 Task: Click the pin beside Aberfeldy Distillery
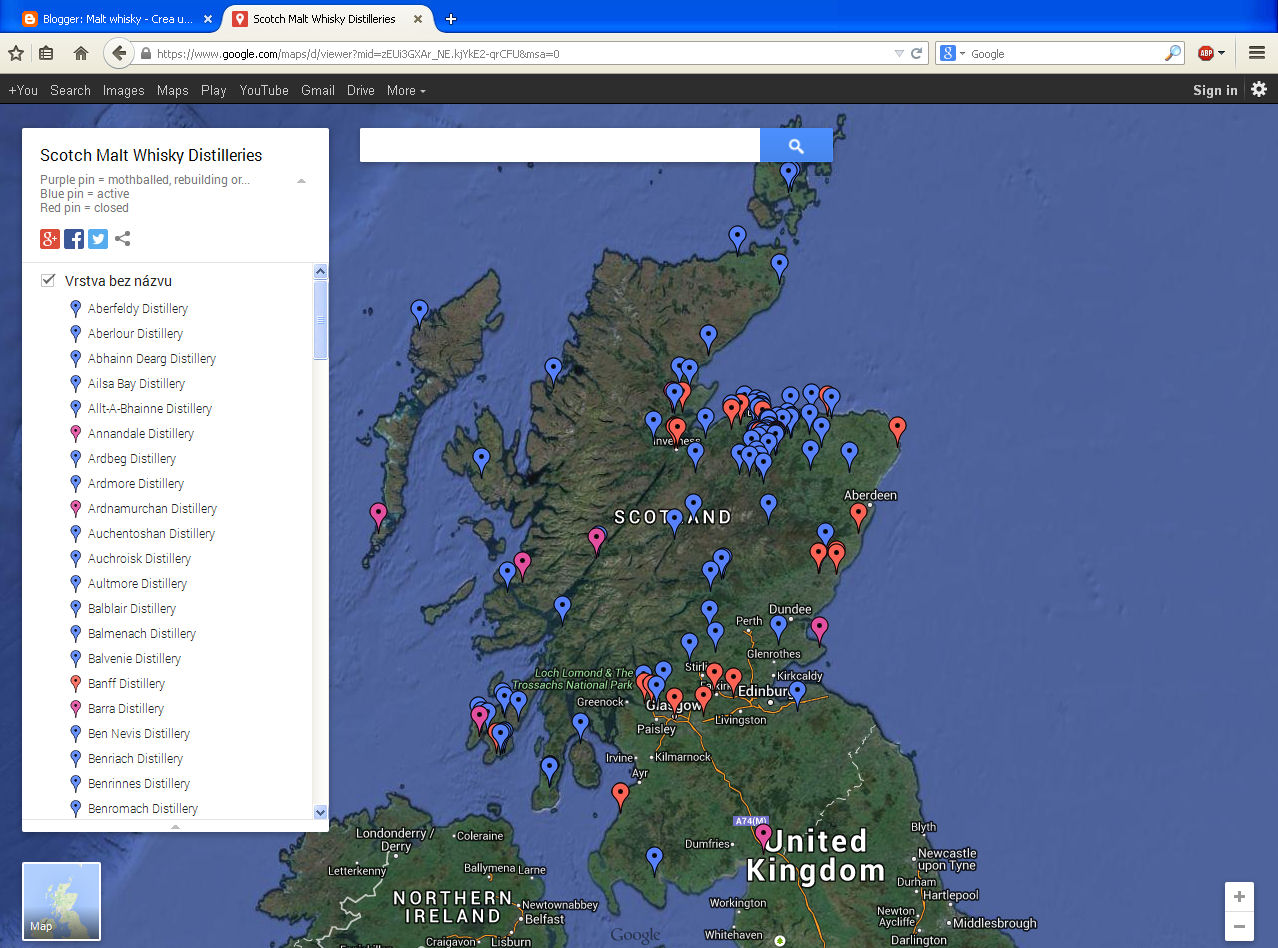pyautogui.click(x=75, y=309)
